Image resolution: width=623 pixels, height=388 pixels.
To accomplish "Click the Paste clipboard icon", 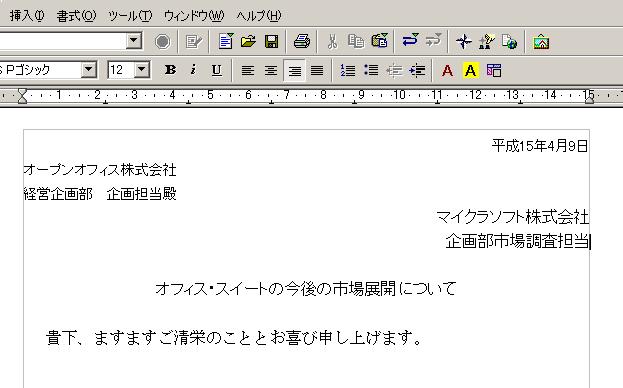I will point(379,41).
